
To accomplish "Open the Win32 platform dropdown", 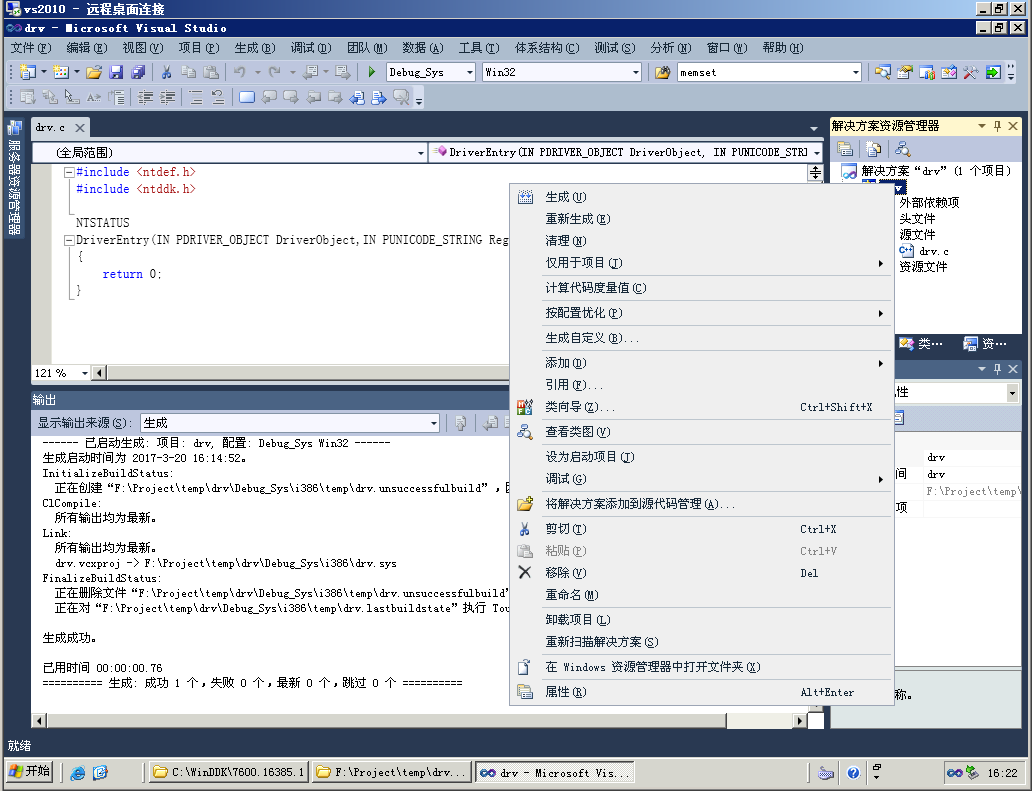I will tap(636, 72).
